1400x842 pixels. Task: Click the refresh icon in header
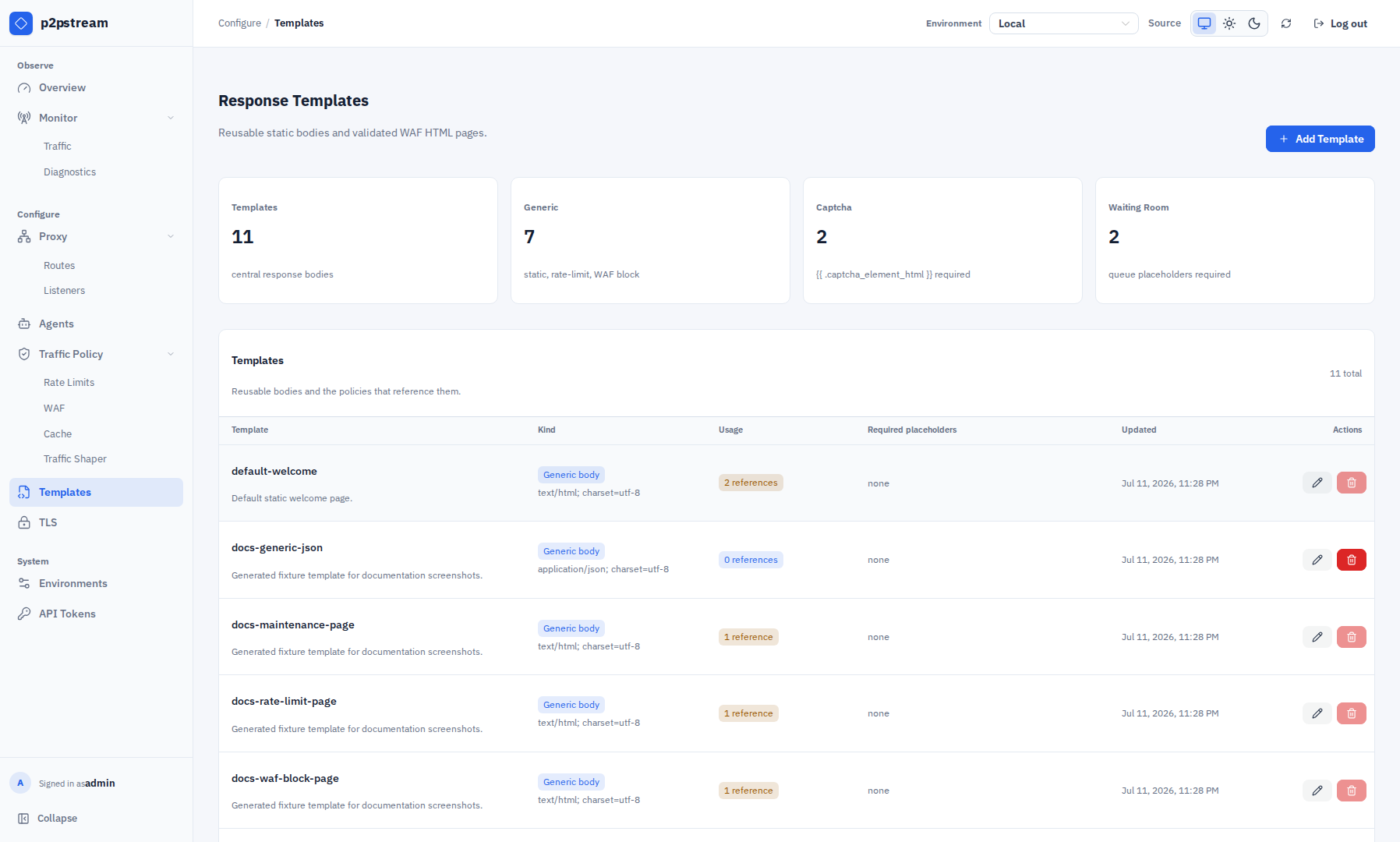[x=1286, y=23]
